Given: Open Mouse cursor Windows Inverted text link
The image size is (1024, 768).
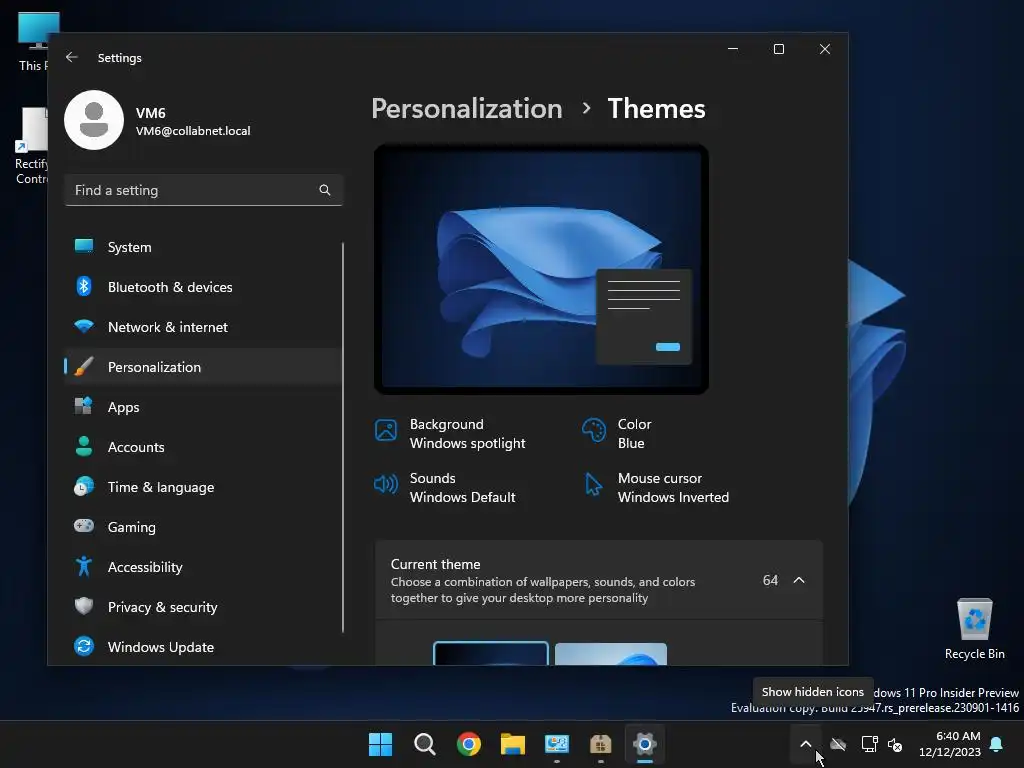Looking at the screenshot, I should tap(673, 488).
